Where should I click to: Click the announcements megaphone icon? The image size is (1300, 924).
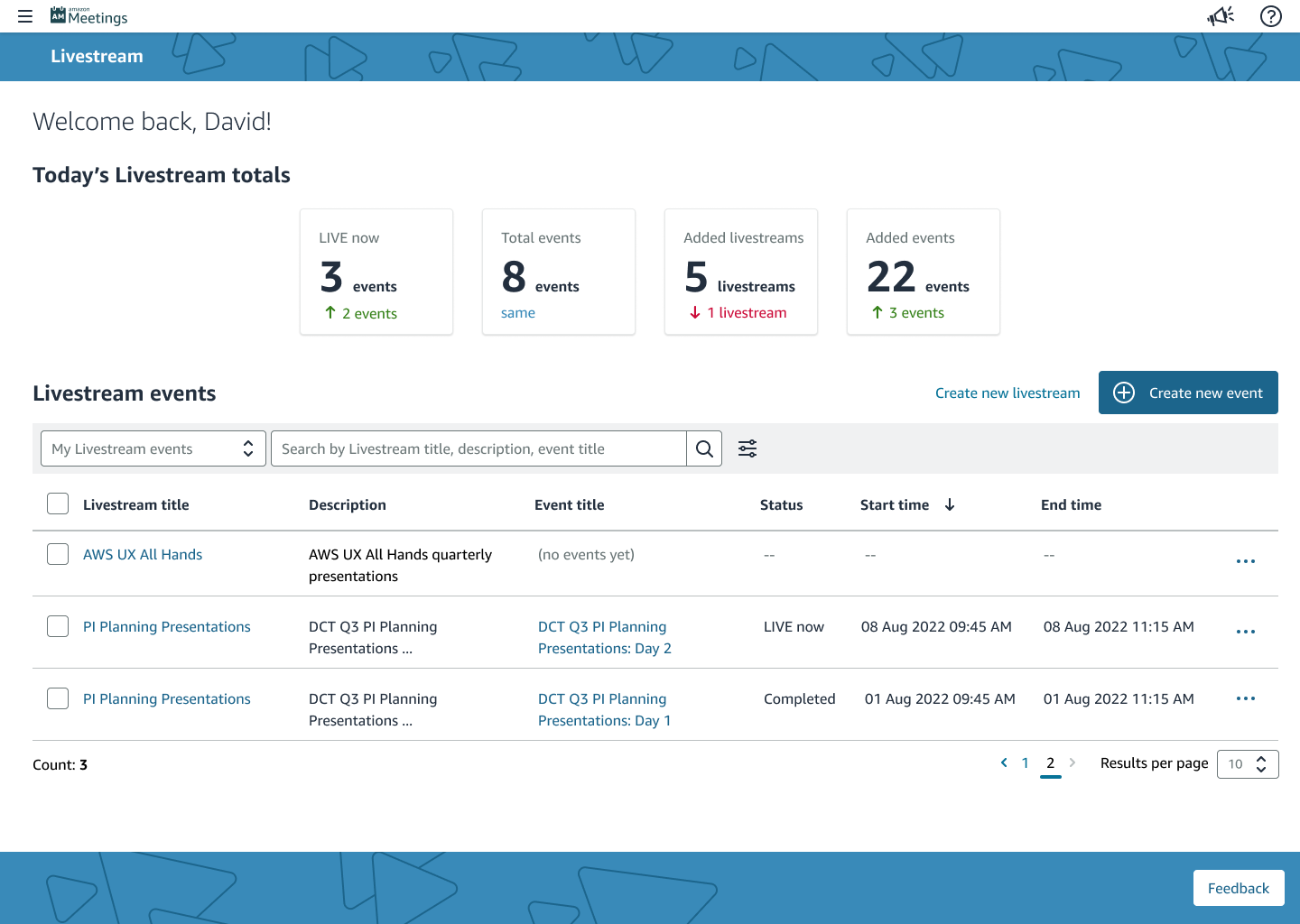(x=1221, y=16)
